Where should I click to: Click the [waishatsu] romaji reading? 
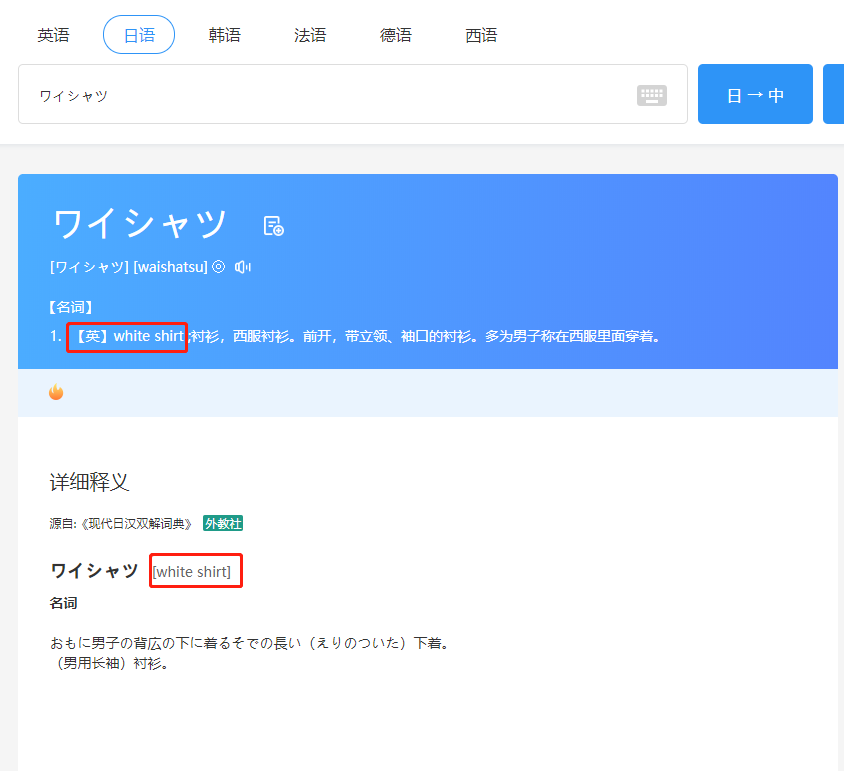coord(171,267)
